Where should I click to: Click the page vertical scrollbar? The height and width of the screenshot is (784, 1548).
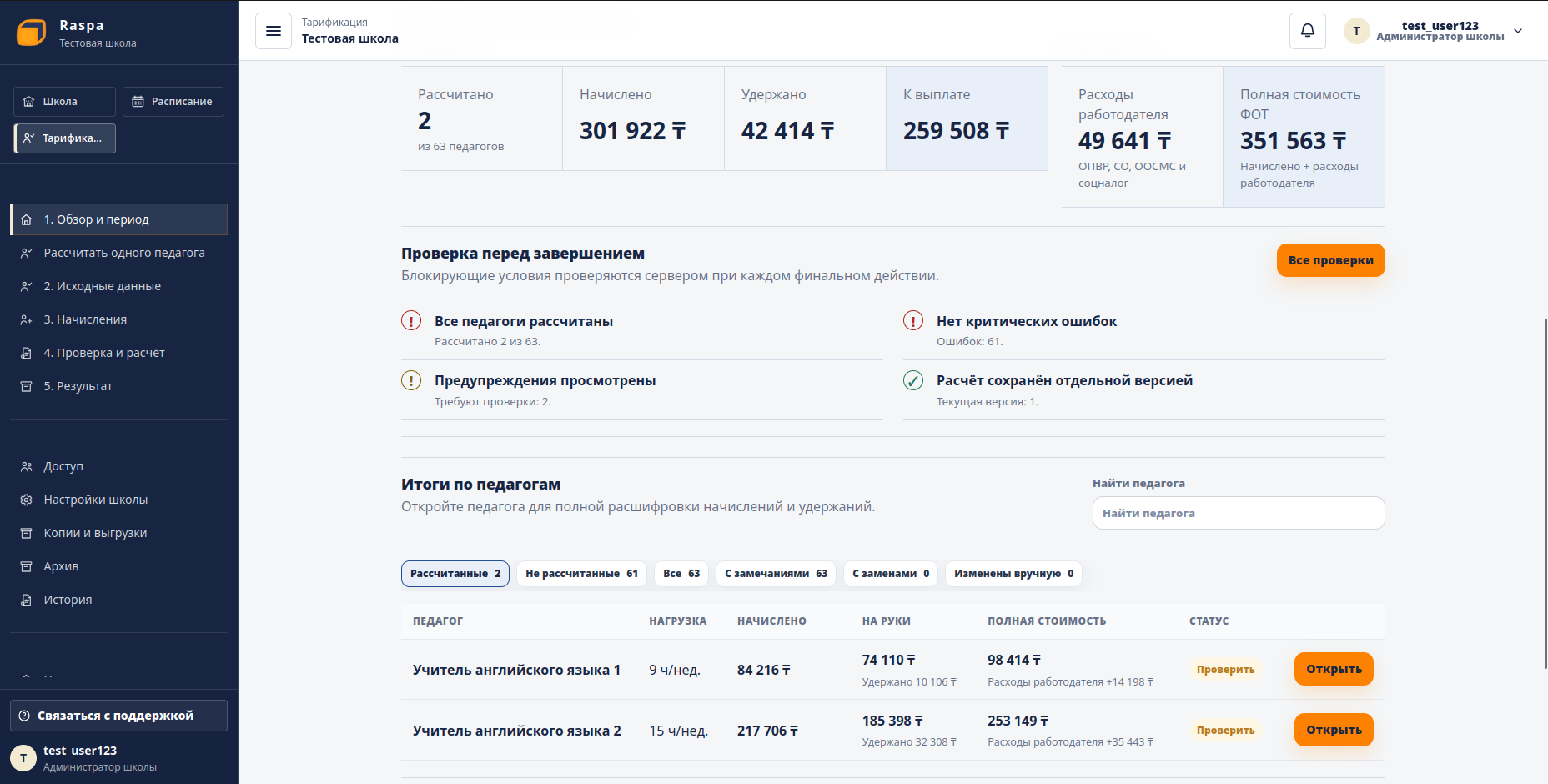pyautogui.click(x=1545, y=492)
